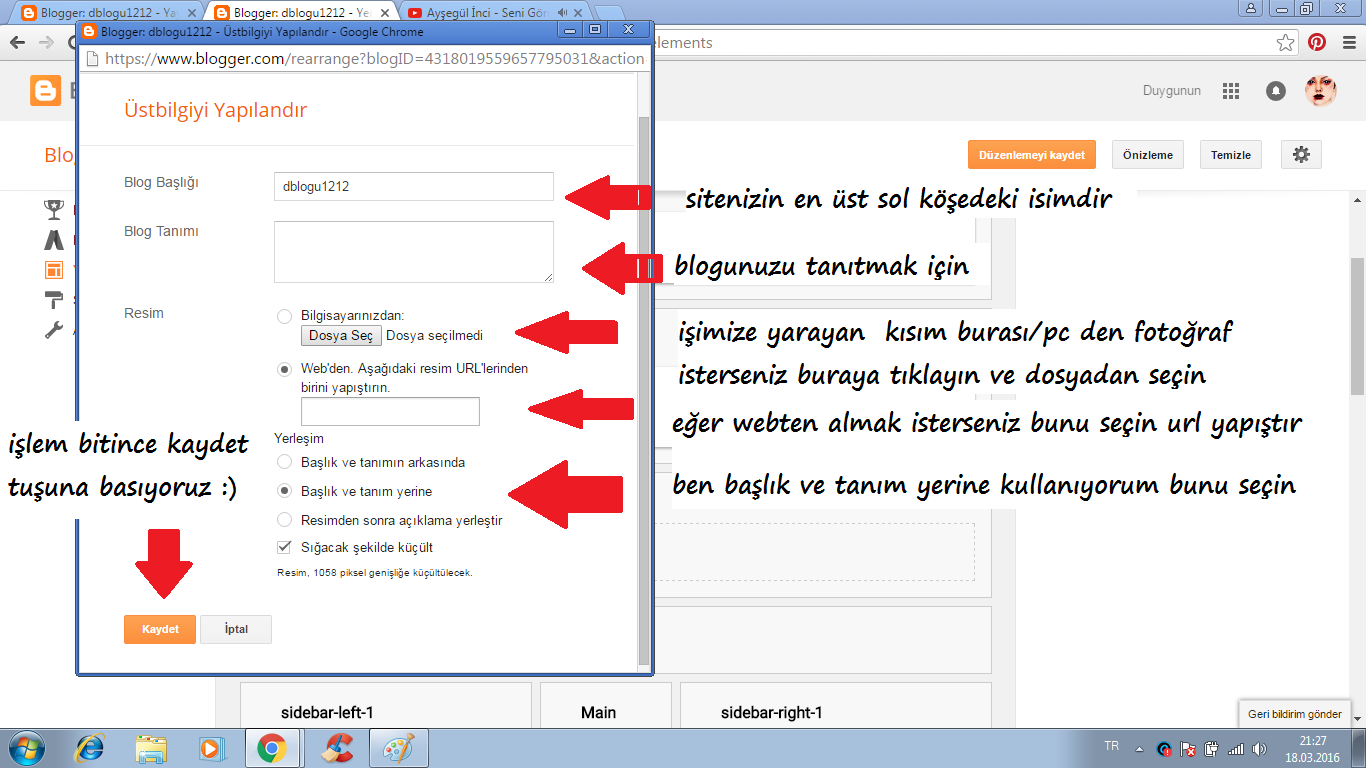Click the volume speaker tray icon
The height and width of the screenshot is (768, 1366).
point(1260,748)
